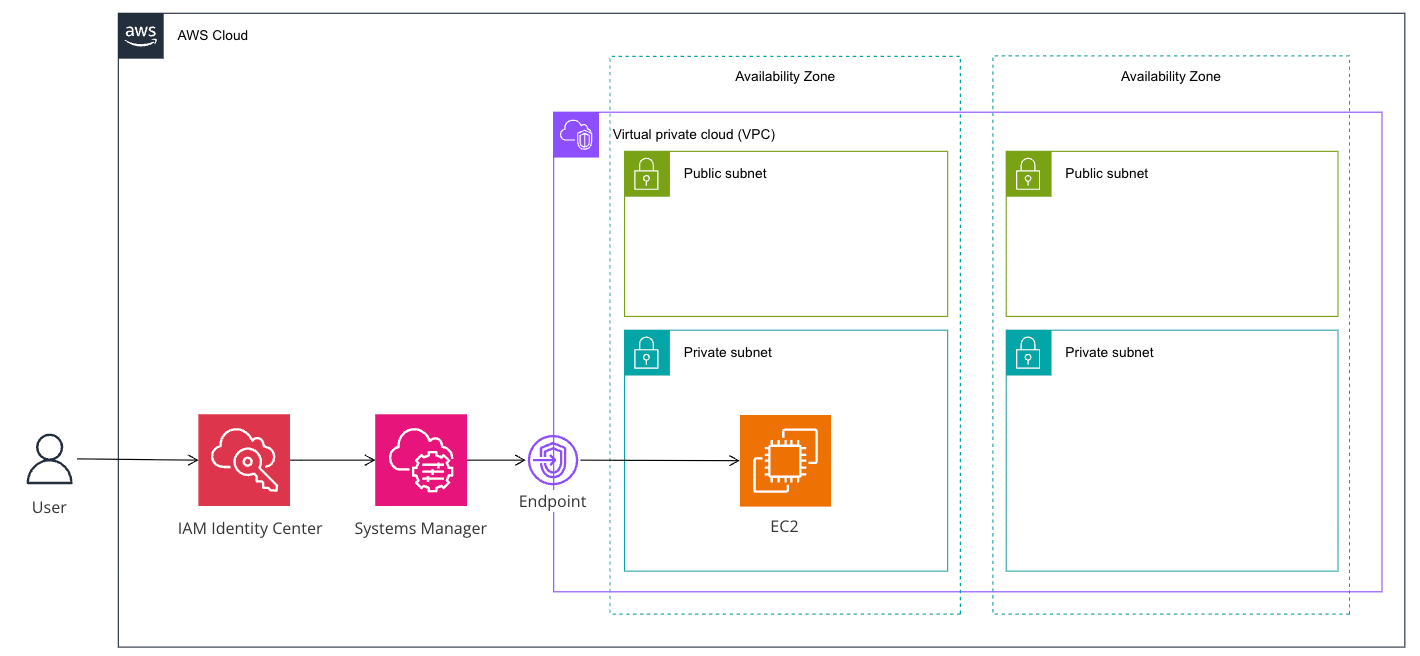Click lock icon of left Private subnet
1420x656 pixels.
647,353
